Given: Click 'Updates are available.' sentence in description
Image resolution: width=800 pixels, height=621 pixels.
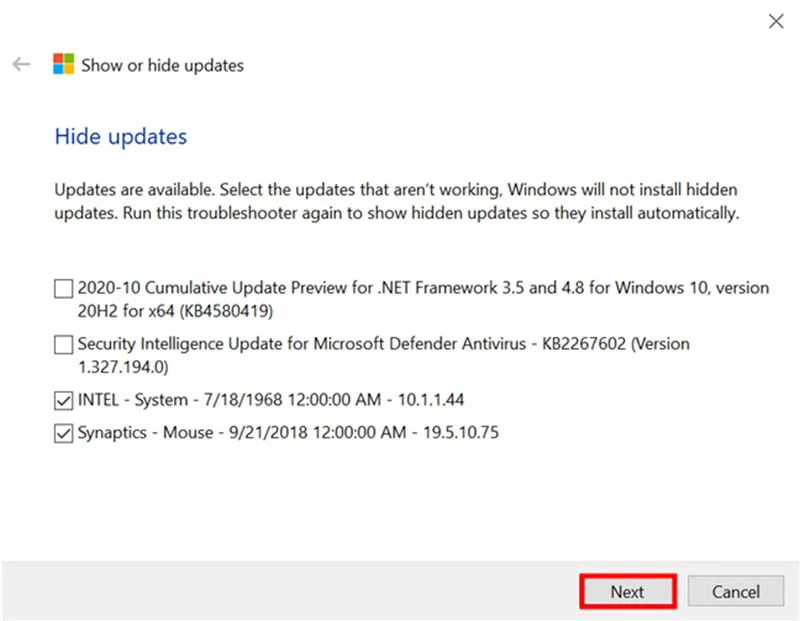Looking at the screenshot, I should click(134, 190).
